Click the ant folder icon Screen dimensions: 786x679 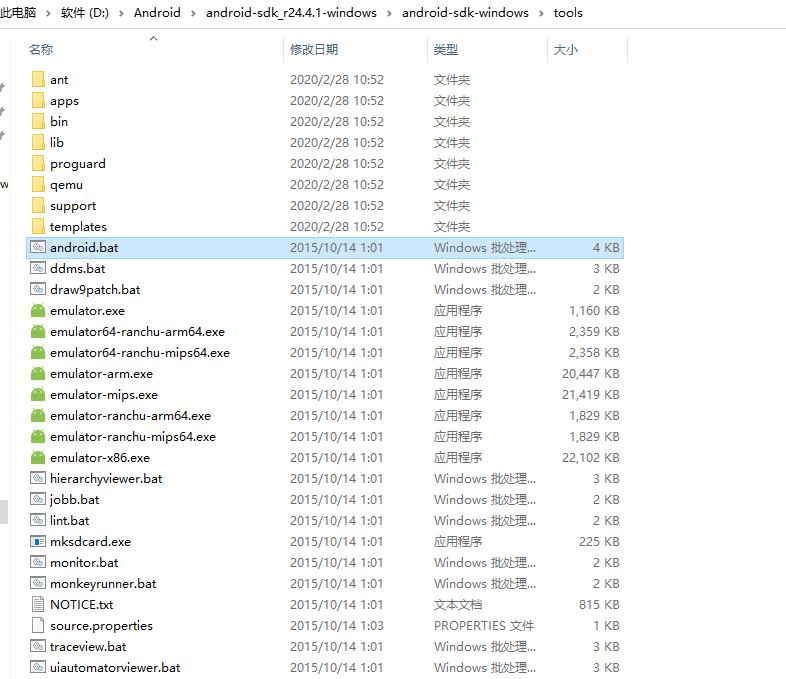click(38, 79)
